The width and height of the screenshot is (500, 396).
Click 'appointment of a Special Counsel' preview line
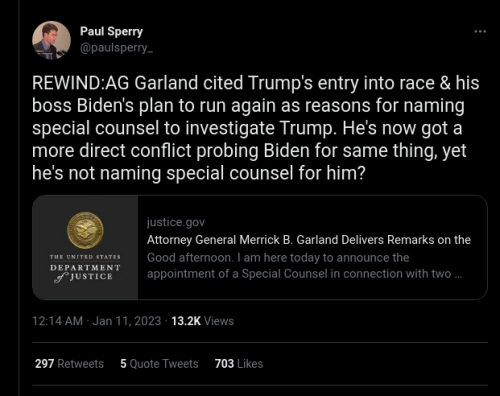[x=304, y=274]
